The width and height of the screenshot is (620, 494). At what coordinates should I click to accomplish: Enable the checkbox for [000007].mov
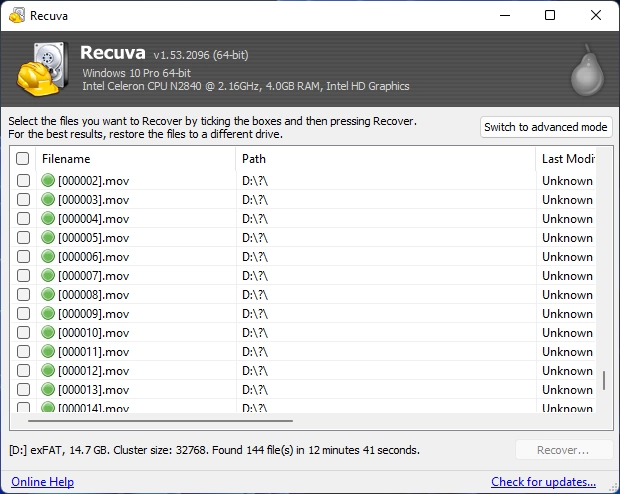click(x=23, y=276)
